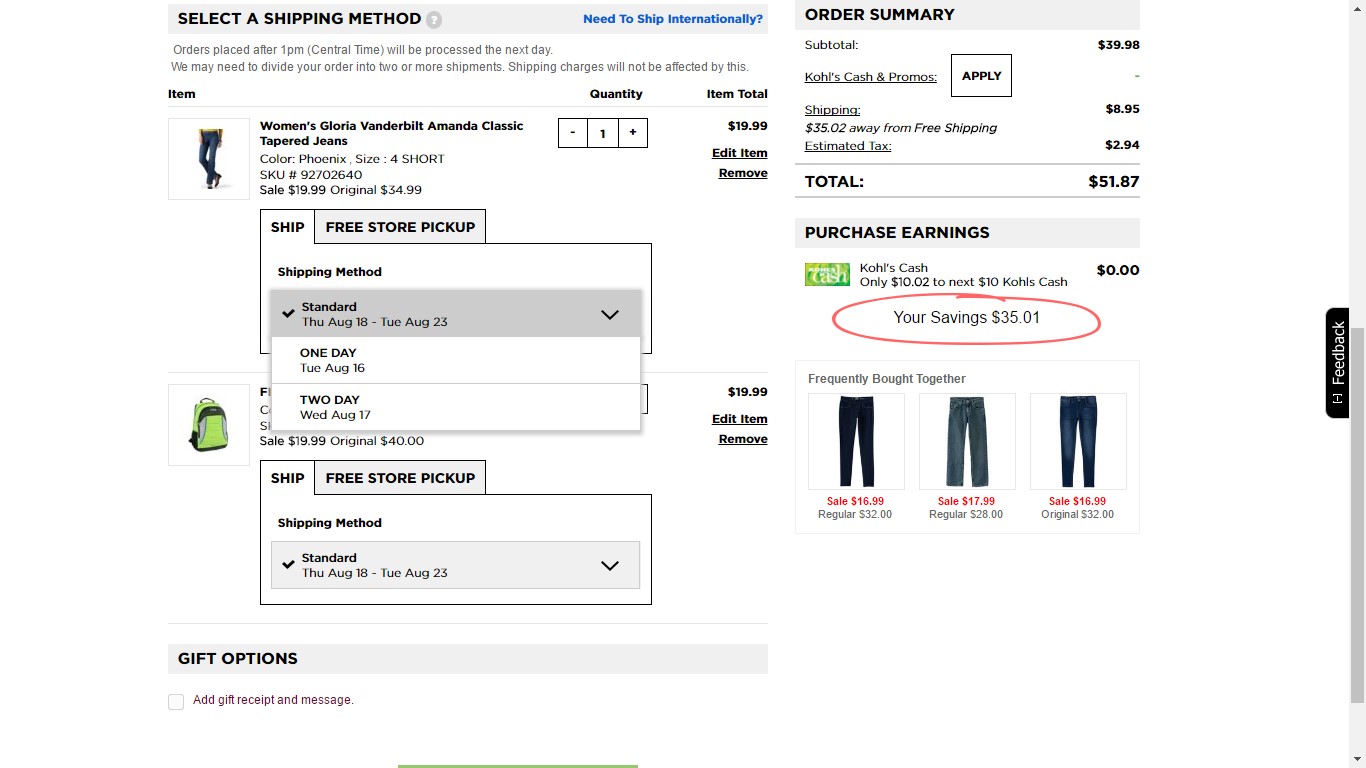The image size is (1366, 768).
Task: Open shipping method help question mark icon
Action: pyautogui.click(x=434, y=20)
